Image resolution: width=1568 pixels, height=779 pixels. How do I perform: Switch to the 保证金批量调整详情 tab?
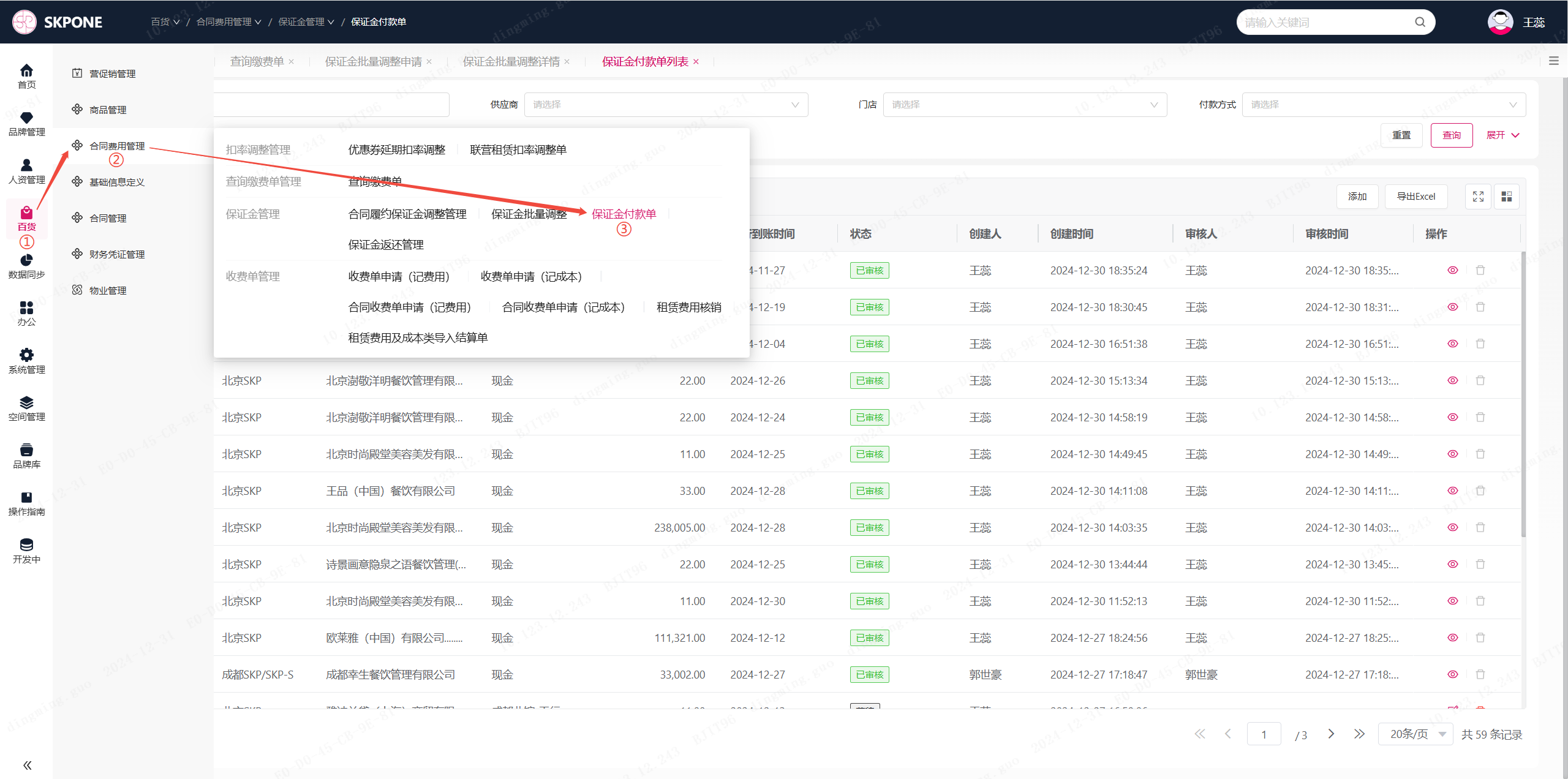point(511,61)
